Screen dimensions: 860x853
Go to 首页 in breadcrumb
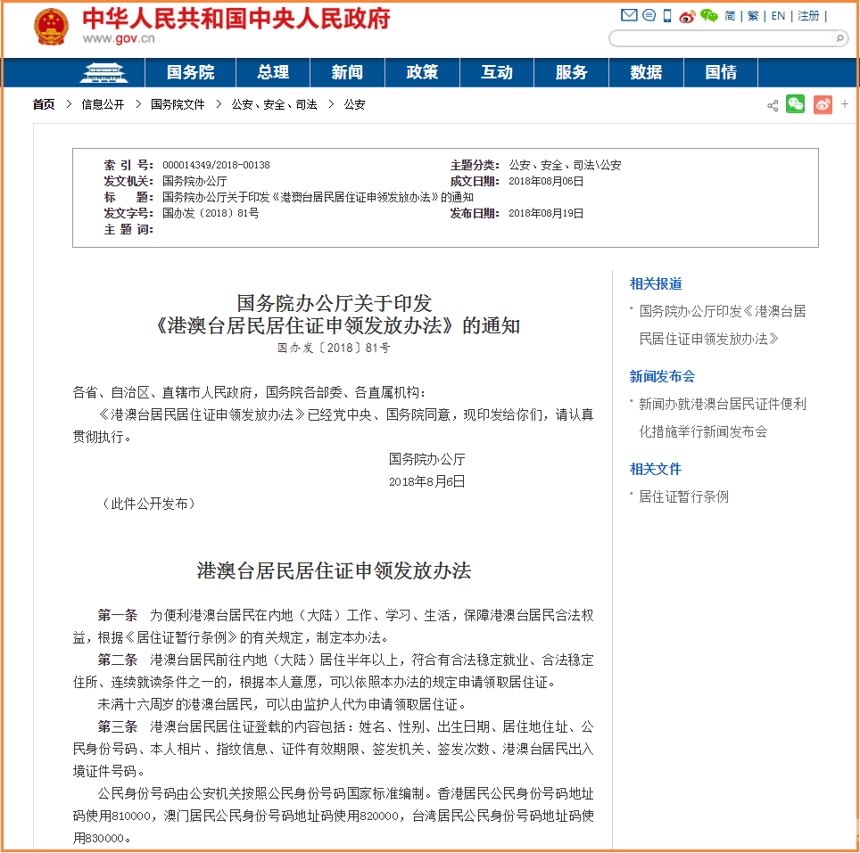[x=44, y=104]
